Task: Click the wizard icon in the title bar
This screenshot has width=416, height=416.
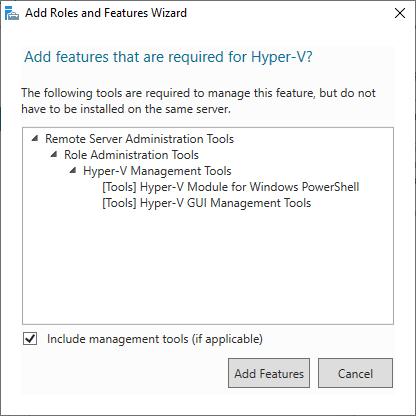Action: click(x=12, y=13)
